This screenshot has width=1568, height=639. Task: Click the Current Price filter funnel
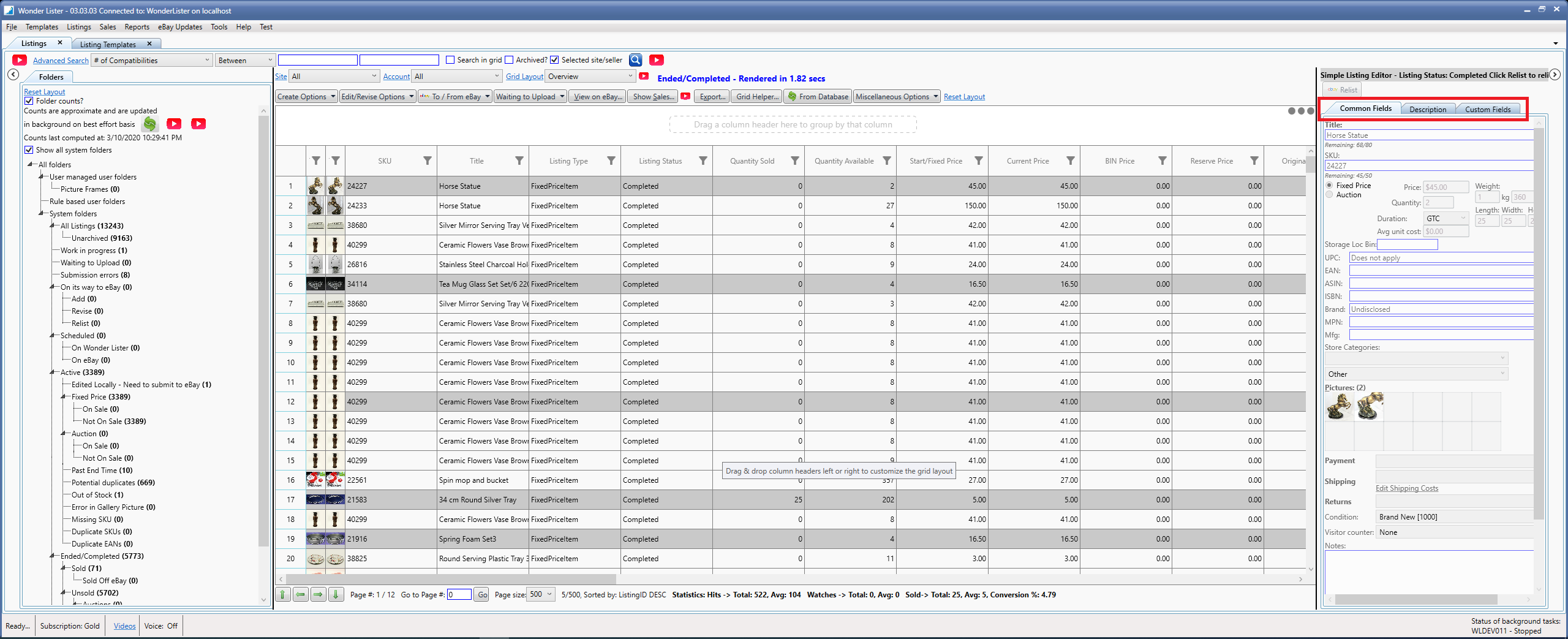pyautogui.click(x=1070, y=161)
